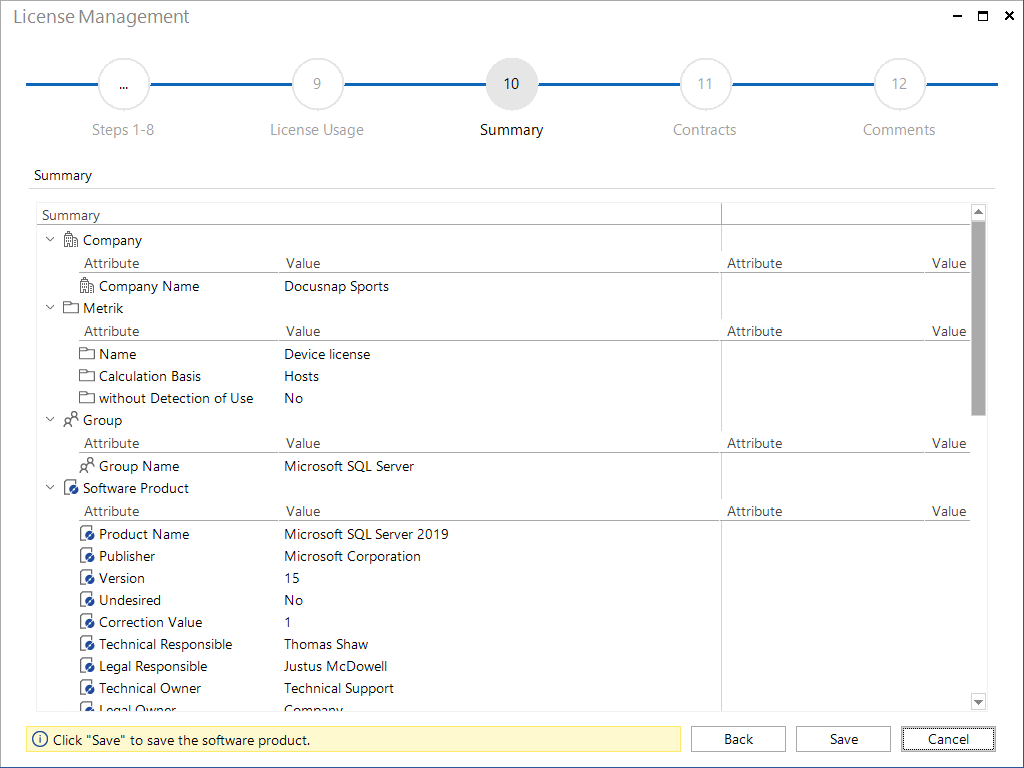1024x768 pixels.
Task: Click the 'Company Name' attribute label
Action: tap(149, 286)
